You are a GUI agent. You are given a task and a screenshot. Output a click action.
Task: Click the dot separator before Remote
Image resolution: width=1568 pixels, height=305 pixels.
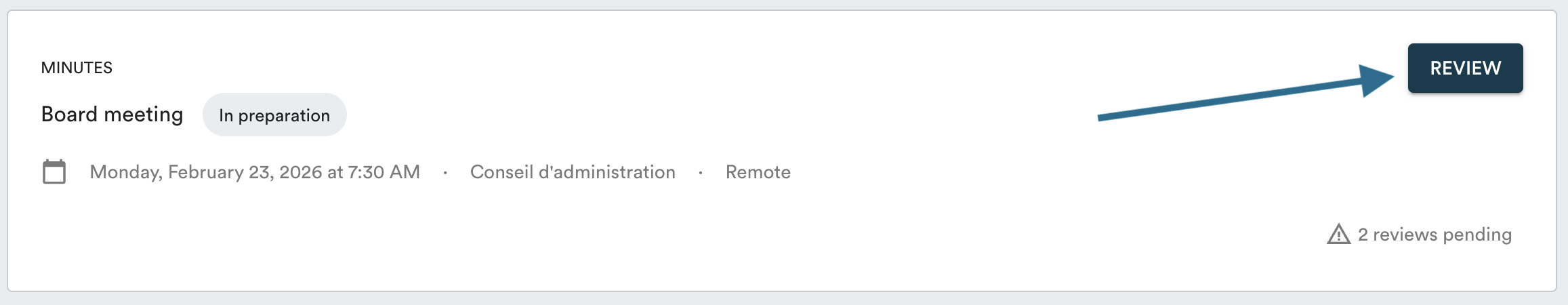[701, 173]
